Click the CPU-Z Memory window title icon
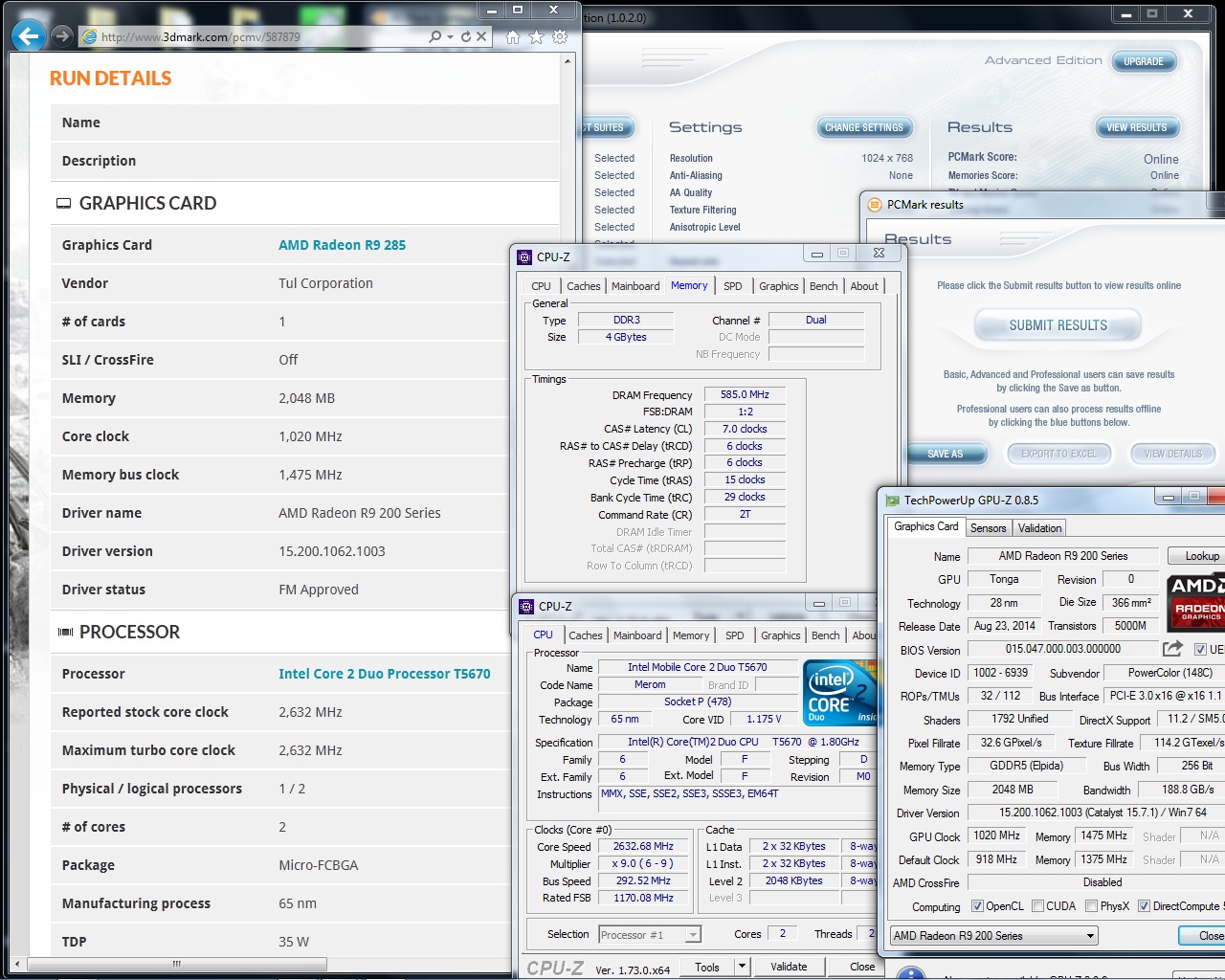1225x980 pixels. (x=524, y=256)
